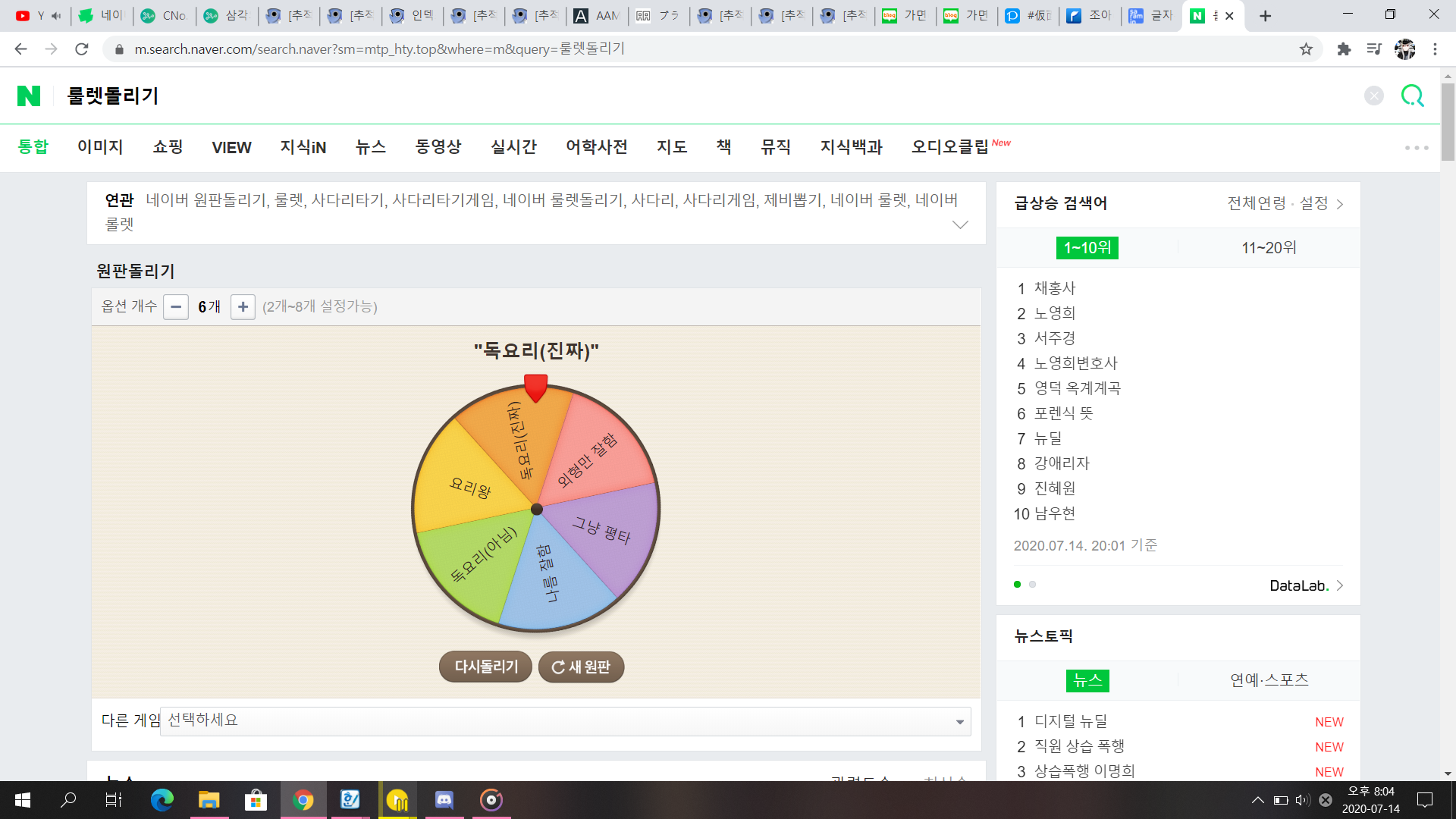Open the 지식iN search tab
Viewport: 1456px width, 819px height.
[303, 147]
